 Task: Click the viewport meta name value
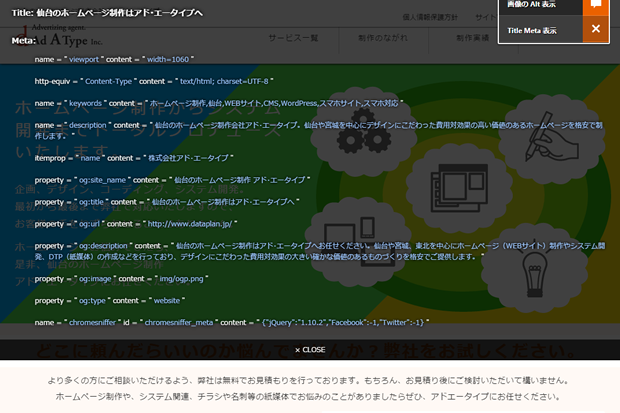[84, 59]
